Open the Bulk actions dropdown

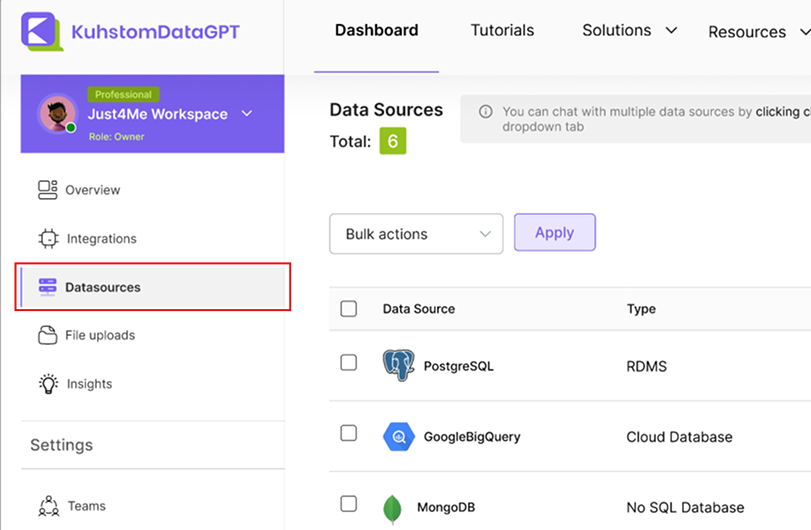[x=416, y=234]
